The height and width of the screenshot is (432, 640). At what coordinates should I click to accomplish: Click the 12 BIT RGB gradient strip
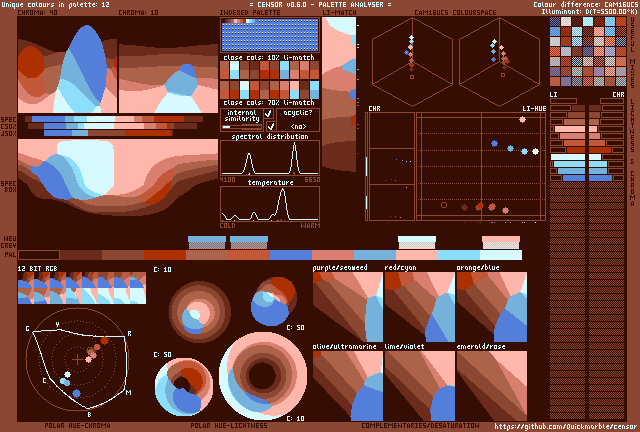pyautogui.click(x=82, y=288)
